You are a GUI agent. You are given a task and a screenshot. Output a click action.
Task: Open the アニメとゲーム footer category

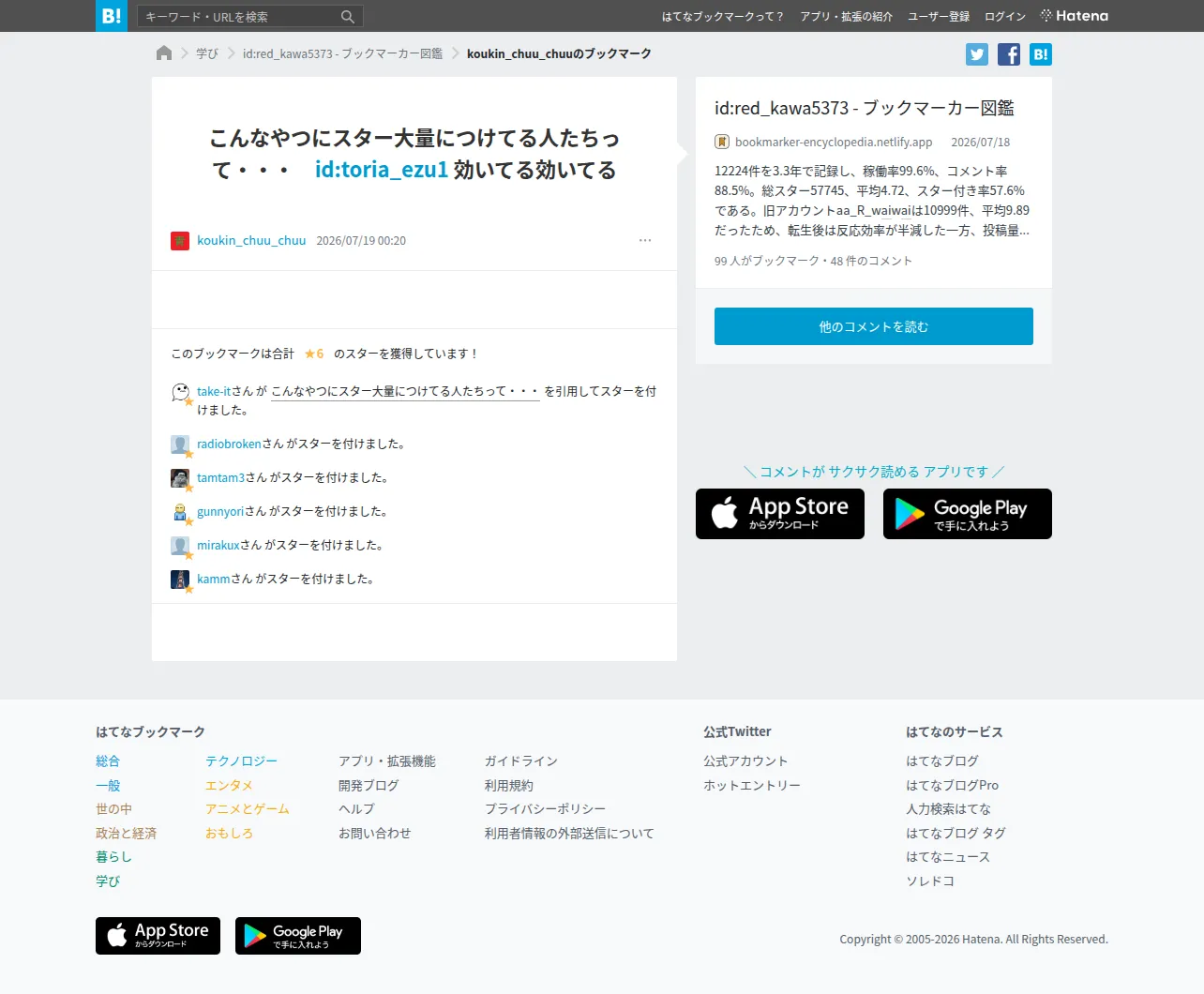click(x=248, y=809)
